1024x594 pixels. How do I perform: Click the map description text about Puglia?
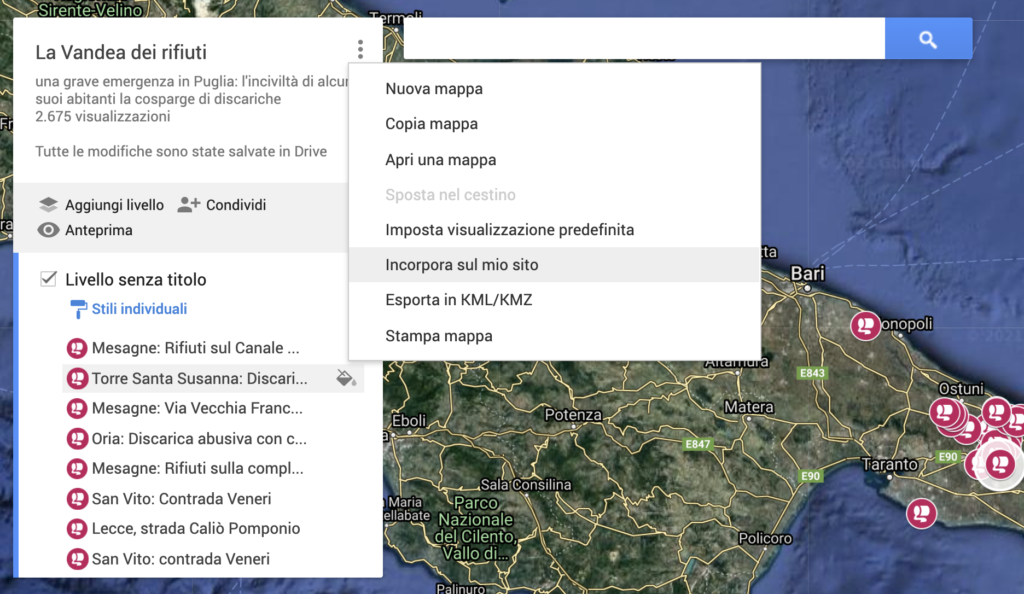pyautogui.click(x=191, y=90)
